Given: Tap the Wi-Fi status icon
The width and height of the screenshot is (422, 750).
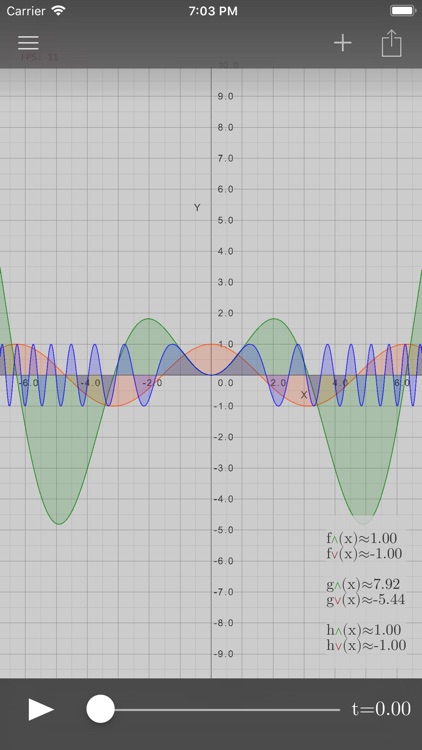Looking at the screenshot, I should point(58,11).
